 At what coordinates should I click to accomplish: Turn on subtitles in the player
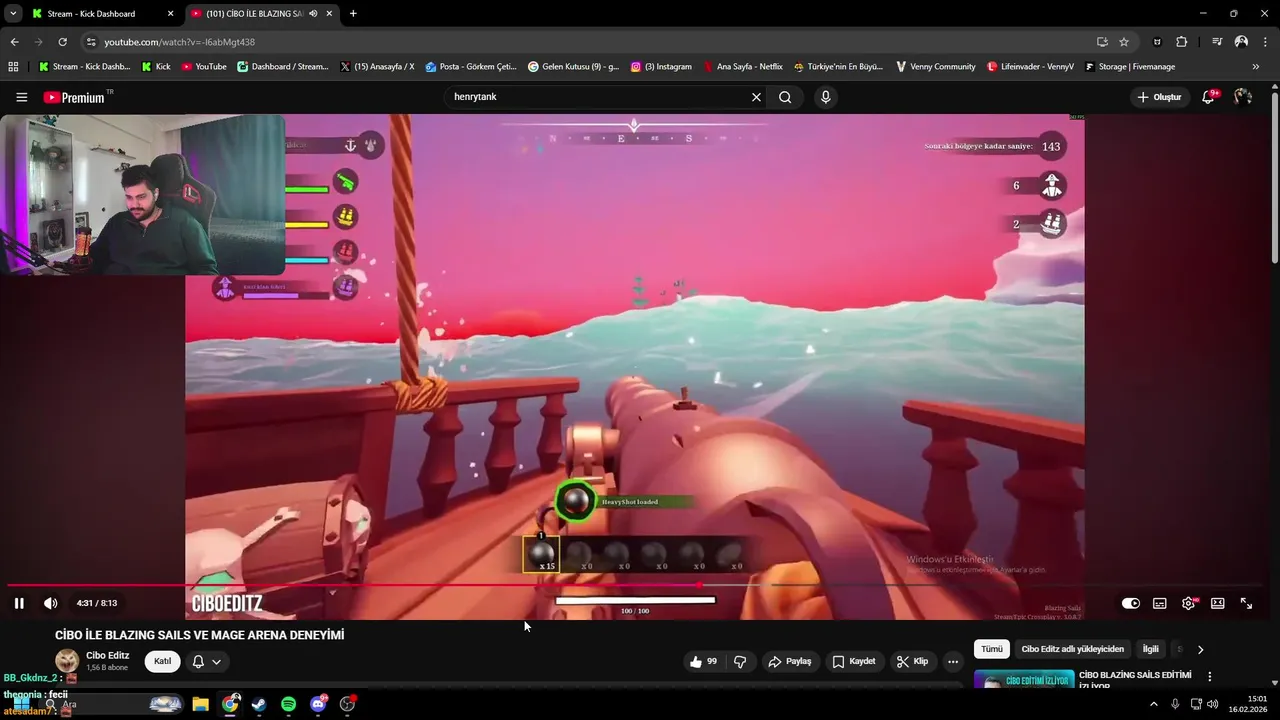click(x=1160, y=603)
